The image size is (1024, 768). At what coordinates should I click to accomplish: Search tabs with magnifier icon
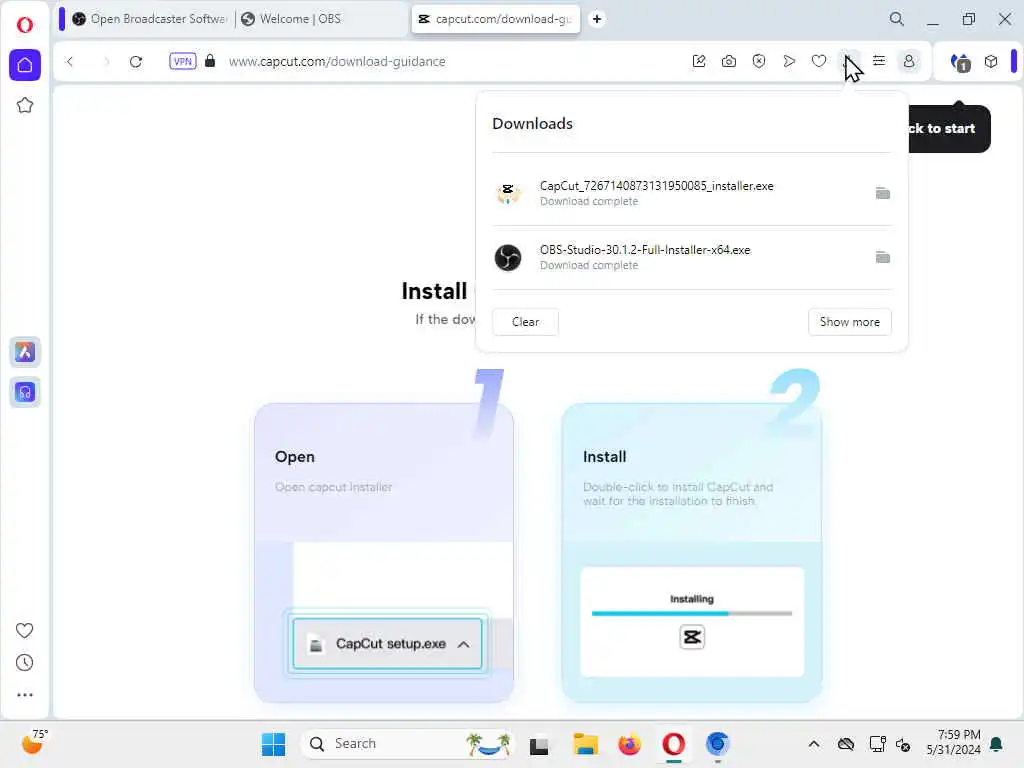[897, 19]
